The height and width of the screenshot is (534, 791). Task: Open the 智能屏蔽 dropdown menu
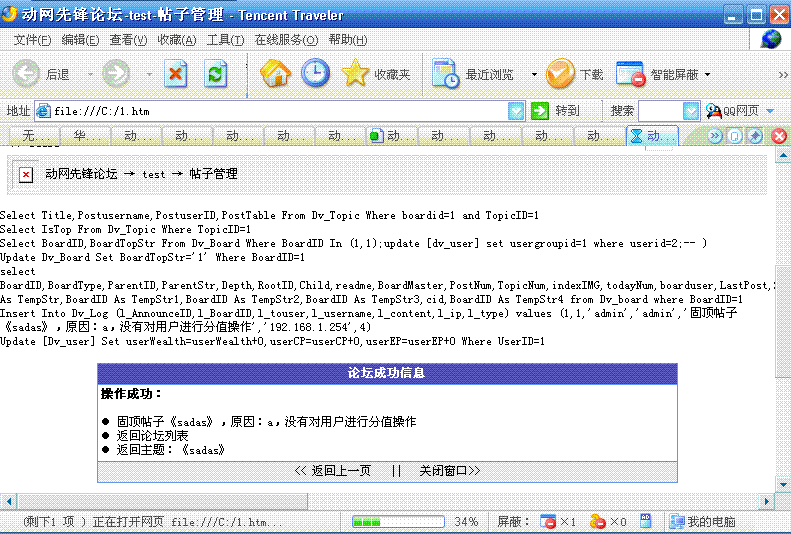[708, 75]
